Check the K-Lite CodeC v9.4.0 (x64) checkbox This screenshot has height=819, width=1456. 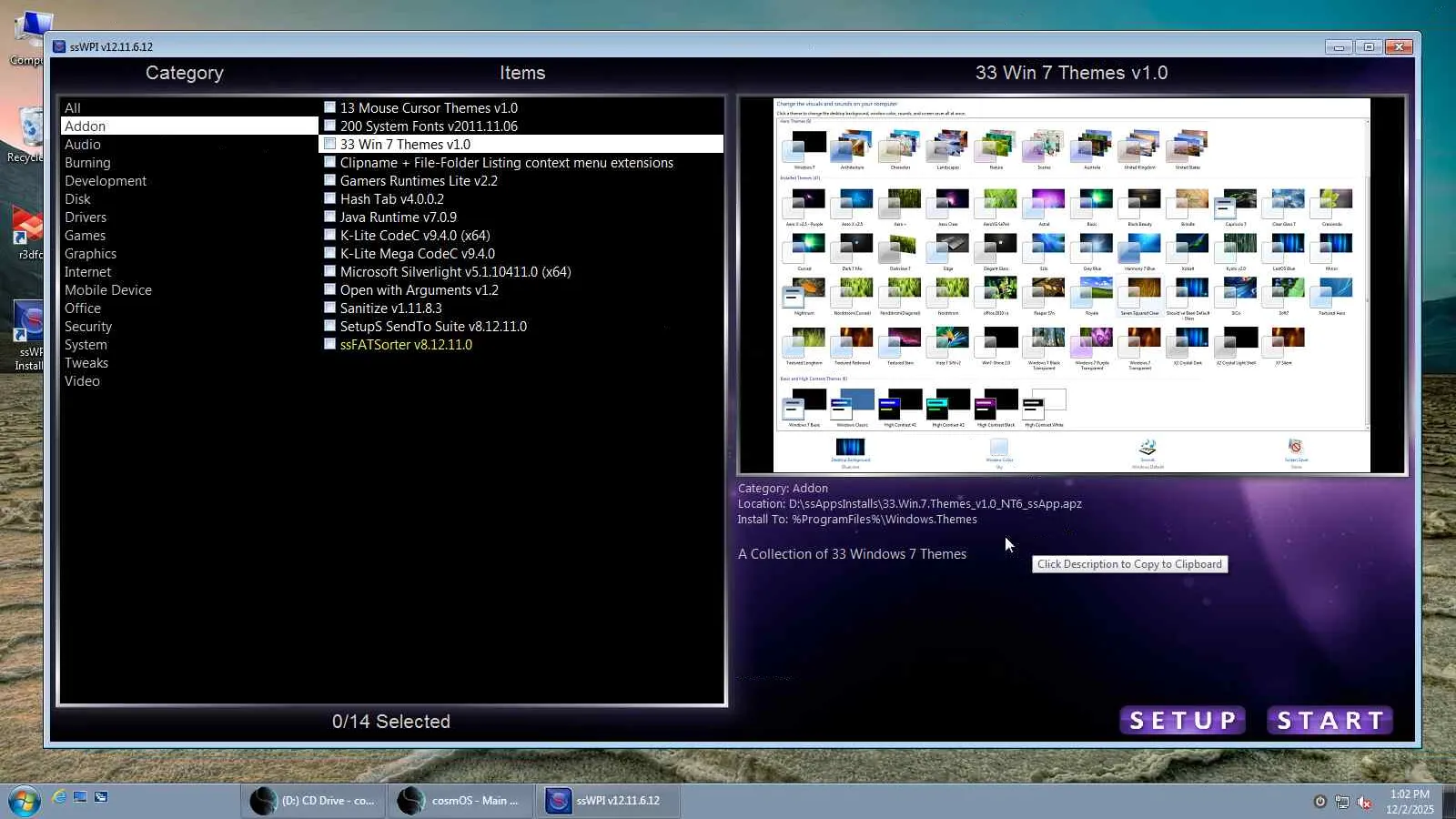coord(329,235)
